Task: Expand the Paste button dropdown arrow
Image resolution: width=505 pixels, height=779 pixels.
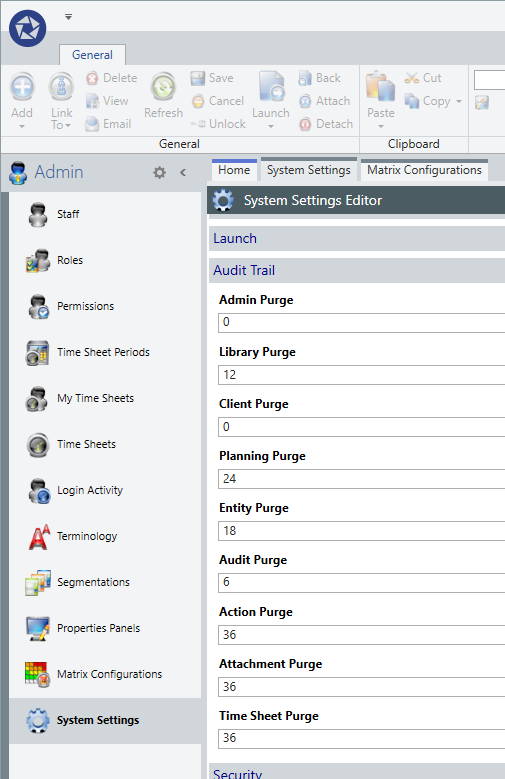Action: pos(381,126)
